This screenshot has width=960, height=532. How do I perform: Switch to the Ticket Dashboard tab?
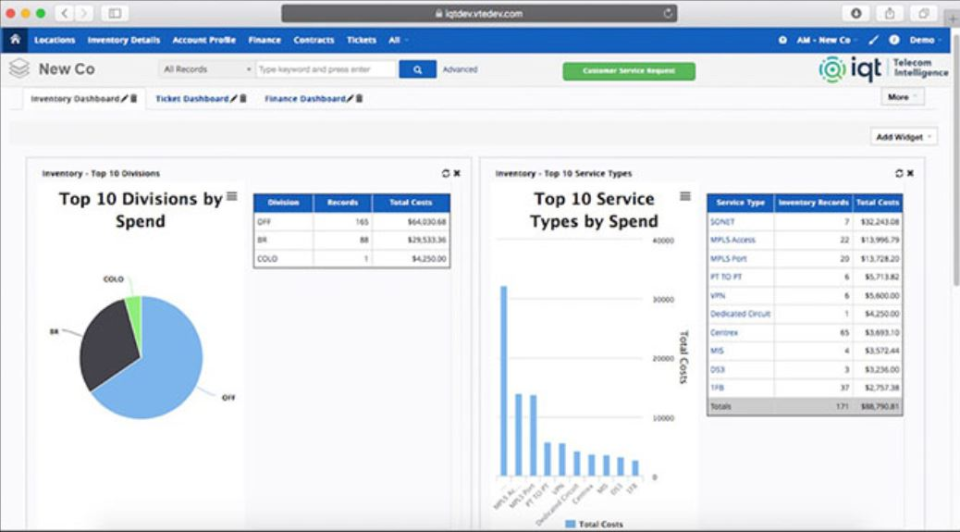pyautogui.click(x=192, y=99)
